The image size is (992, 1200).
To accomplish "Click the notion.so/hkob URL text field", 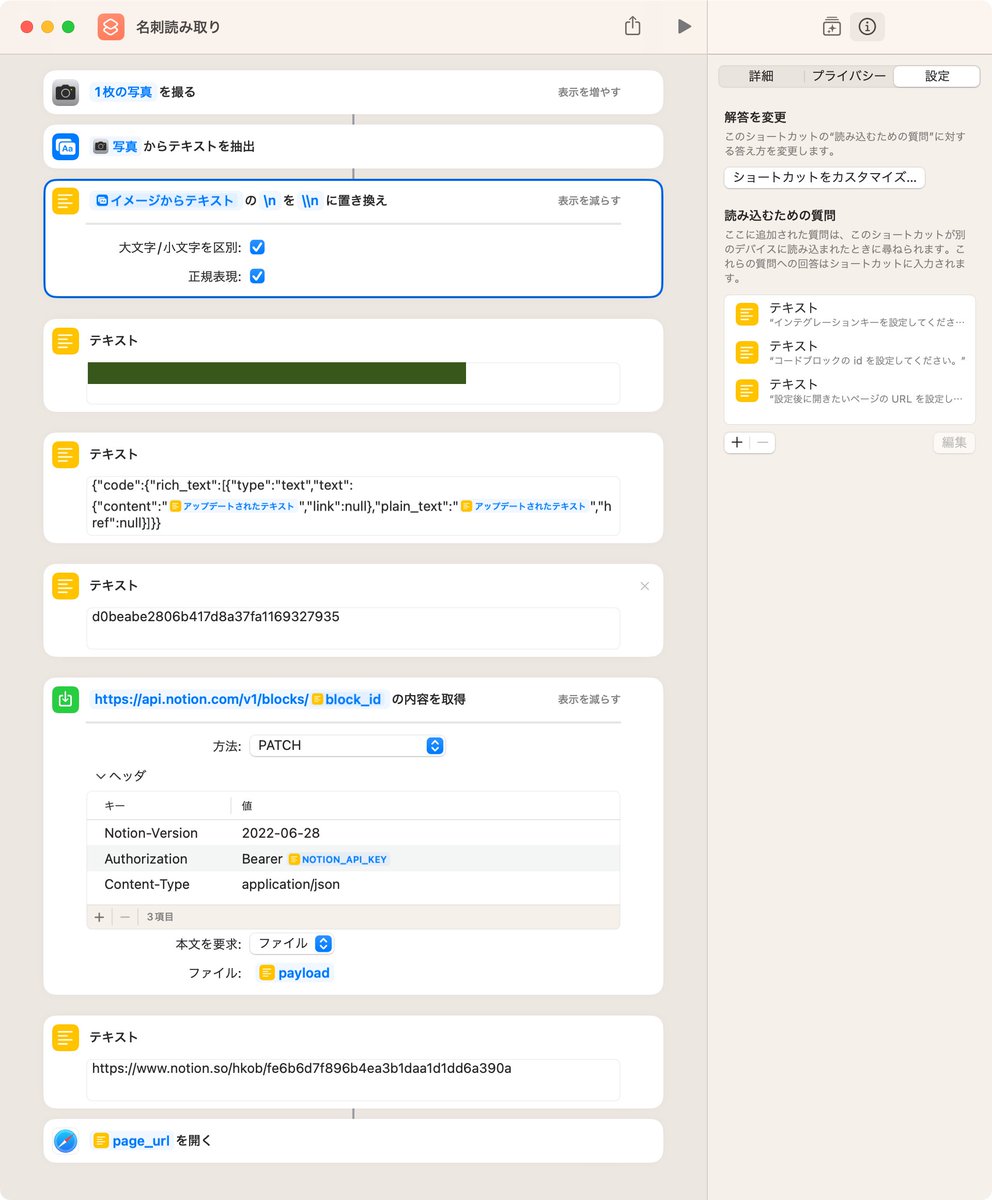I will click(x=353, y=1079).
